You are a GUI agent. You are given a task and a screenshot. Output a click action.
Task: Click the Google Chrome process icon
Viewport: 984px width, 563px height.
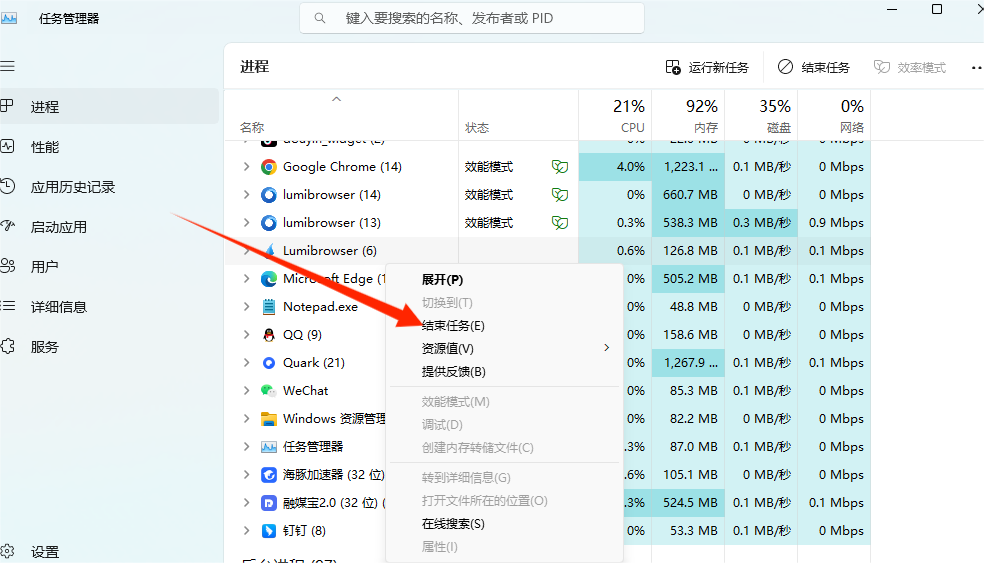[x=269, y=167]
